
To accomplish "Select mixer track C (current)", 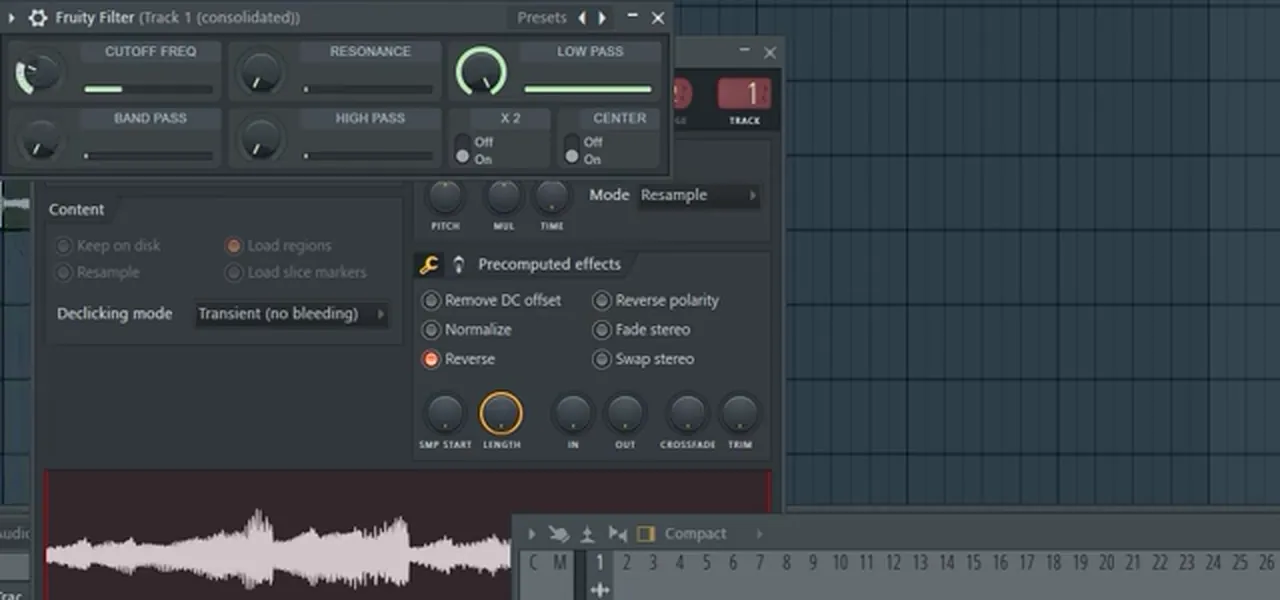I will [x=533, y=563].
